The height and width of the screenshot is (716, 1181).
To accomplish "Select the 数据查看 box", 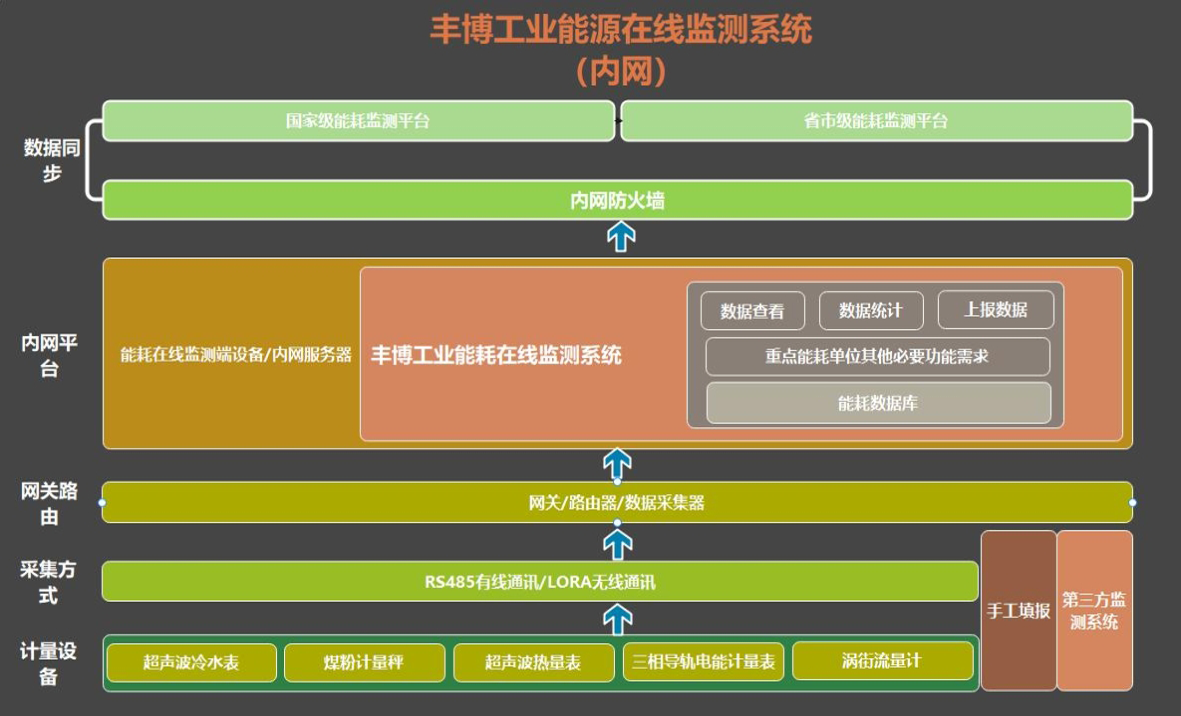I will [752, 311].
